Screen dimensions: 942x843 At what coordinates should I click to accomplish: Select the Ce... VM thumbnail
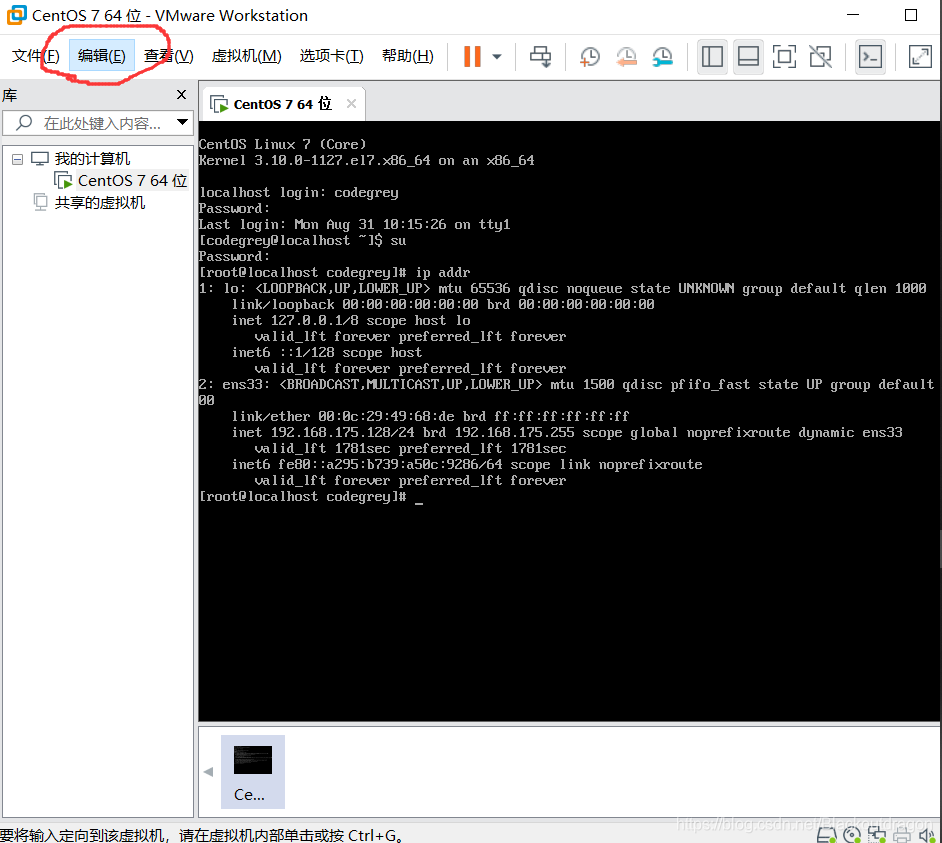coord(252,772)
